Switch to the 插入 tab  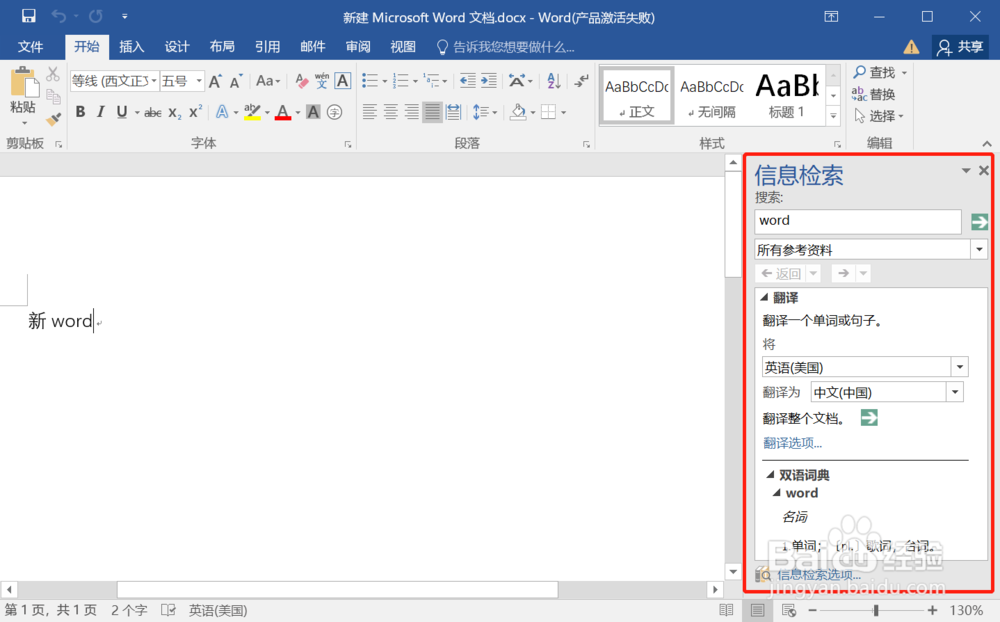[131, 47]
